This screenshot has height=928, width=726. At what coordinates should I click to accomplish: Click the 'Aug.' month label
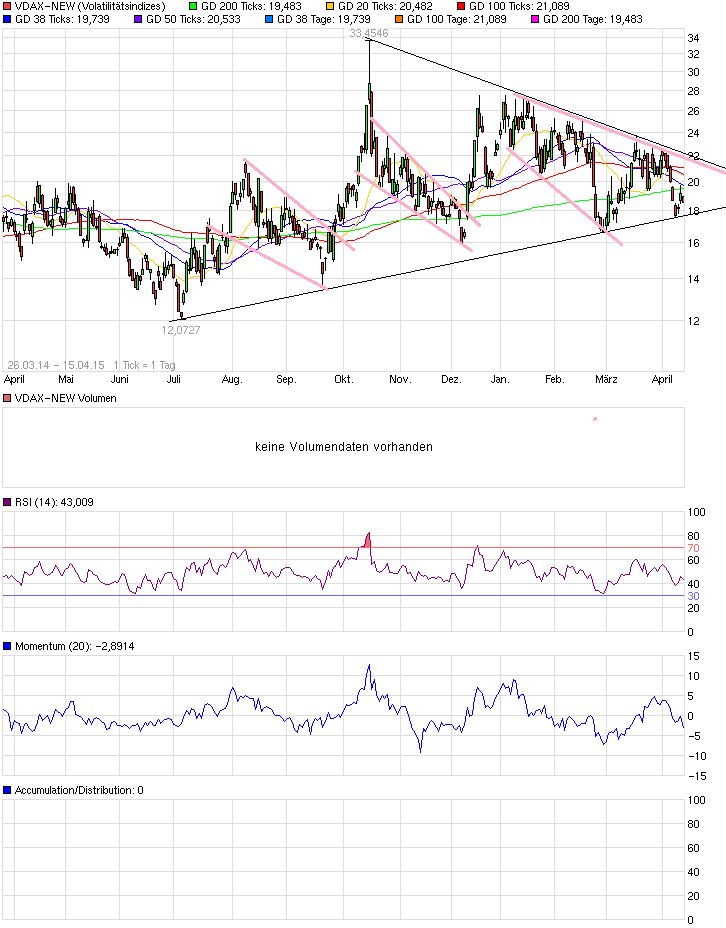pyautogui.click(x=232, y=379)
